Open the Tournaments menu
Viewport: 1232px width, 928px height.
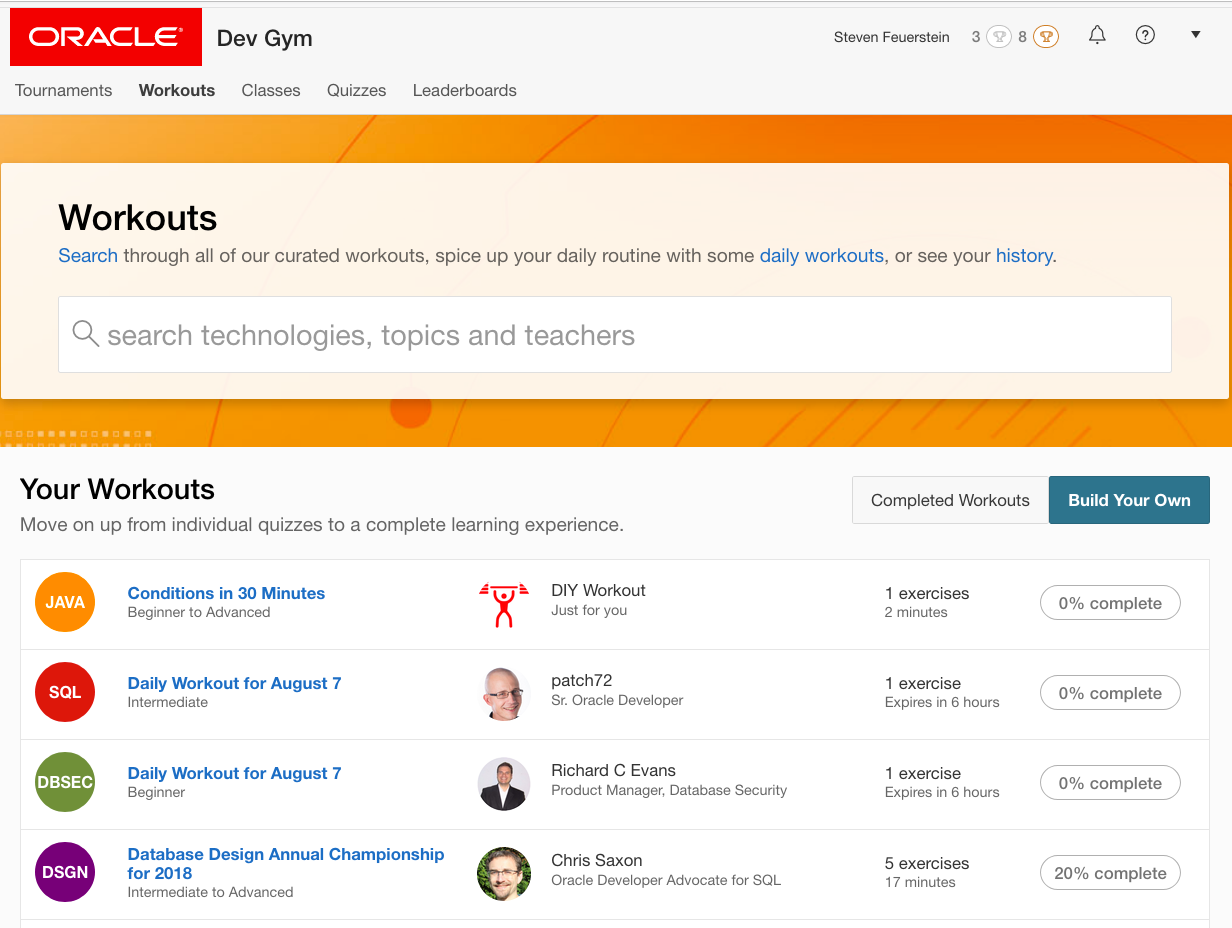pyautogui.click(x=64, y=90)
